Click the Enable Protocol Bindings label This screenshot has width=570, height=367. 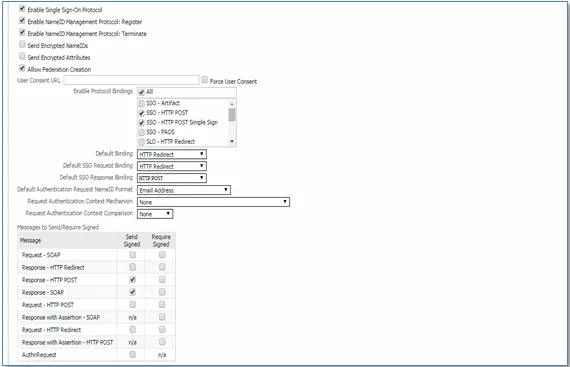(103, 91)
